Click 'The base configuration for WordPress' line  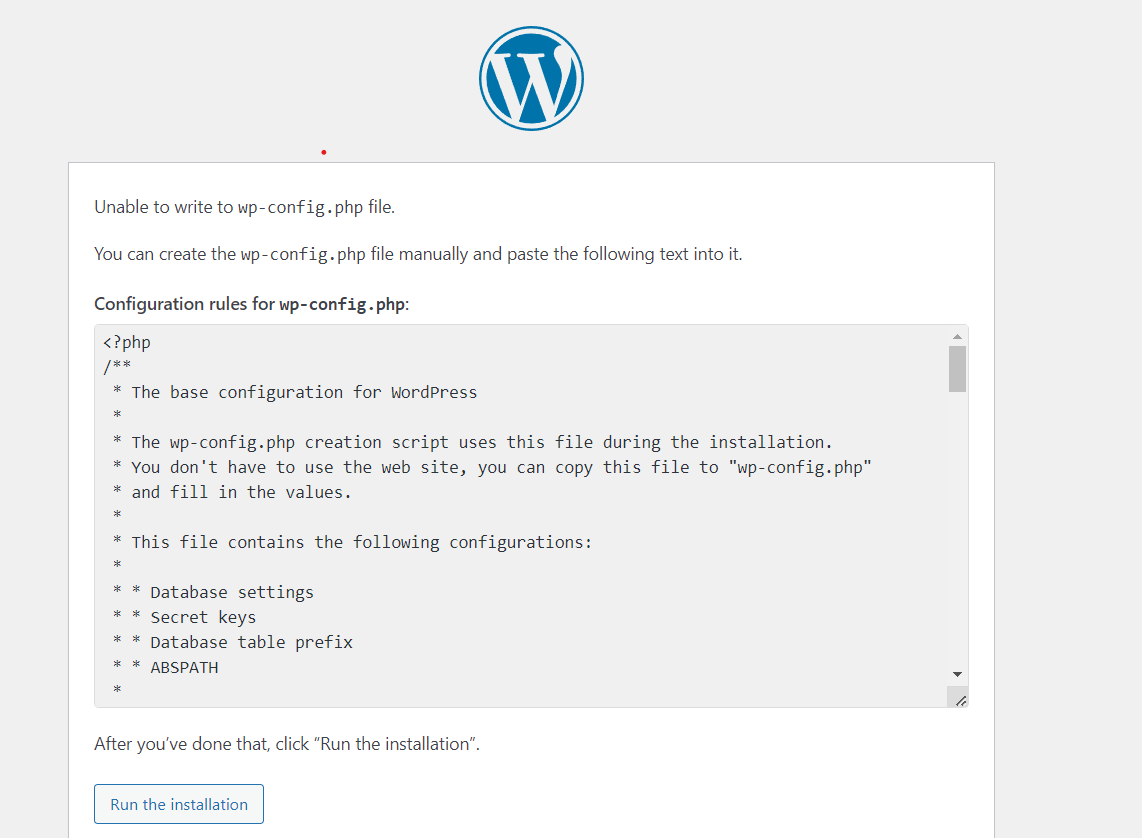(x=295, y=392)
